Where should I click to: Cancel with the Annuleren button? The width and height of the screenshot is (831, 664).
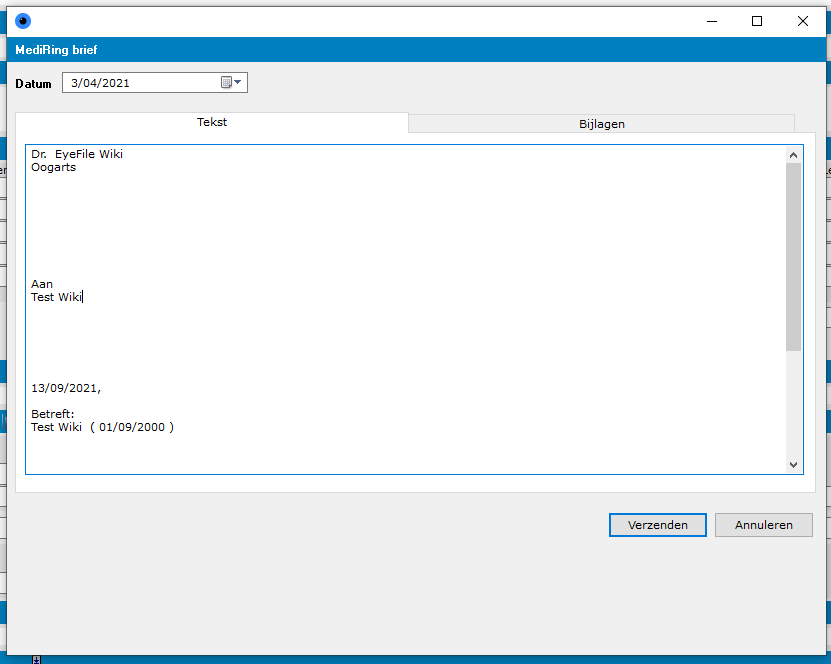tap(764, 525)
